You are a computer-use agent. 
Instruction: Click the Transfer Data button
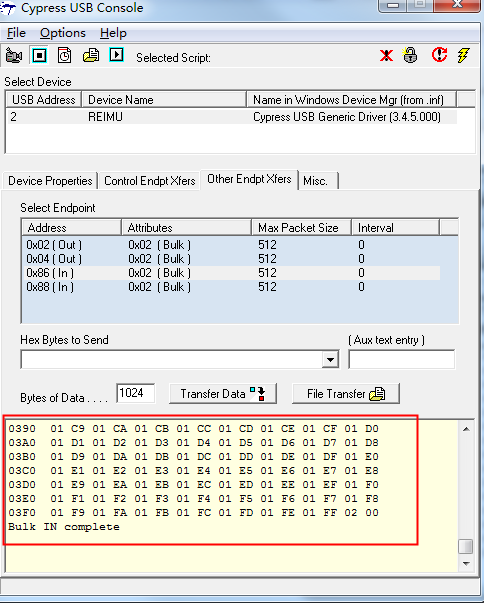[x=223, y=393]
